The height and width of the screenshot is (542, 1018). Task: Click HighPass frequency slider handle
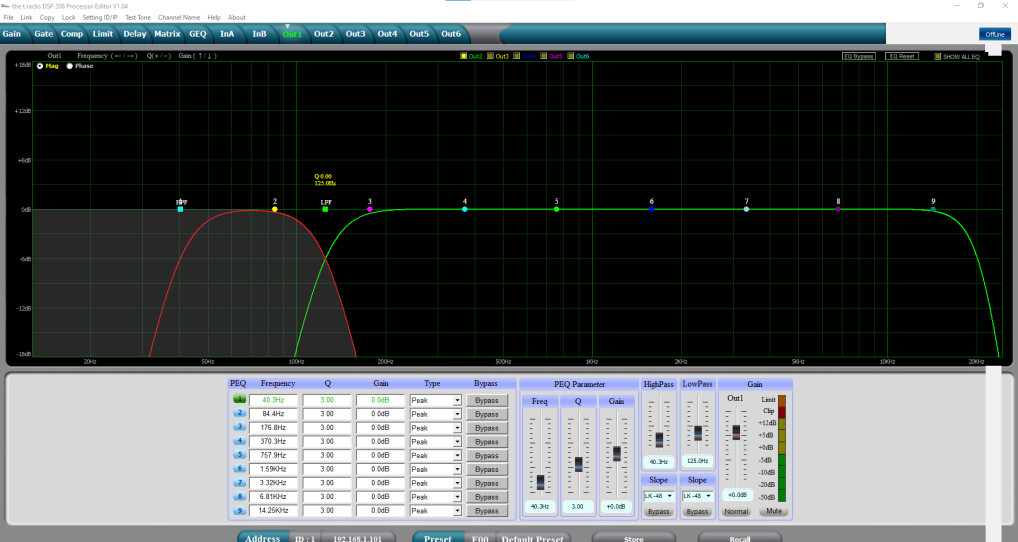coord(659,440)
